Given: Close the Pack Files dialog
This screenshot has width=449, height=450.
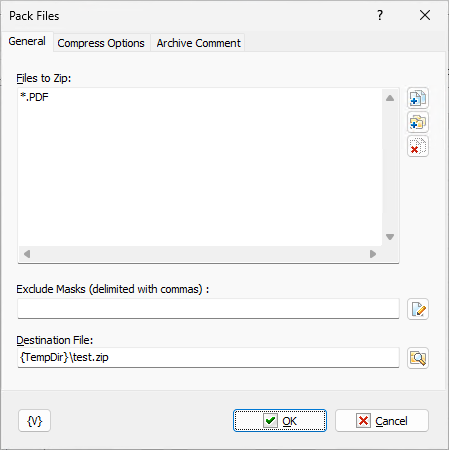Looking at the screenshot, I should (x=425, y=15).
